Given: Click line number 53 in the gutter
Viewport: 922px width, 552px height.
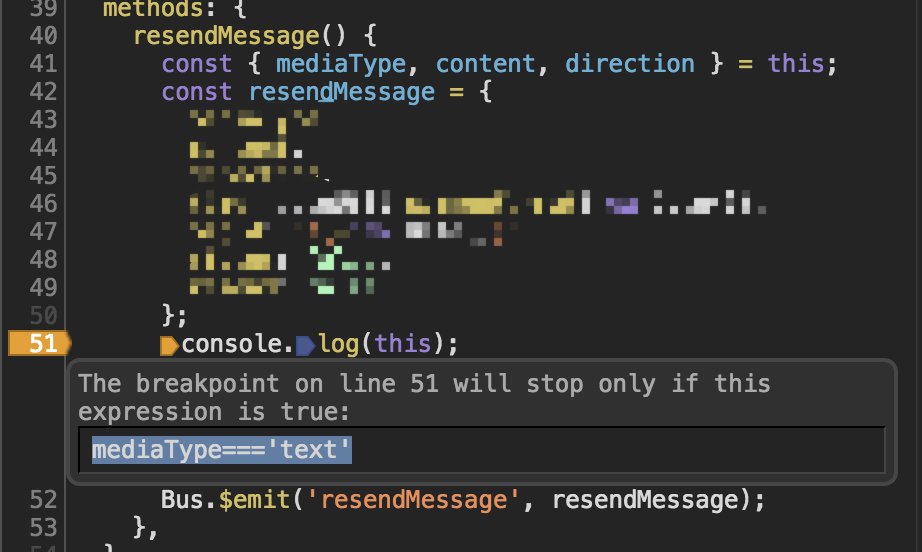Looking at the screenshot, I should (x=44, y=528).
